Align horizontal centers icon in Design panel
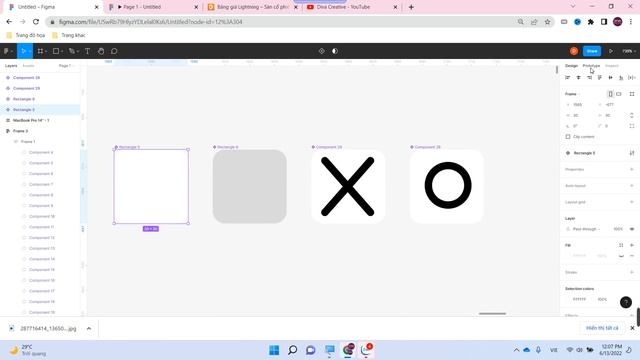Image resolution: width=640 pixels, height=360 pixels. pyautogui.click(x=578, y=78)
